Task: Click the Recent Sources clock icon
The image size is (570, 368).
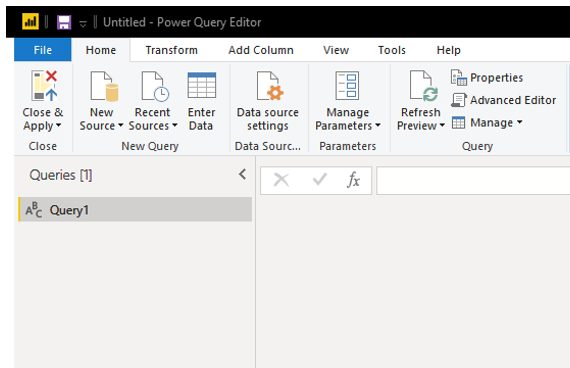Action: click(x=155, y=86)
